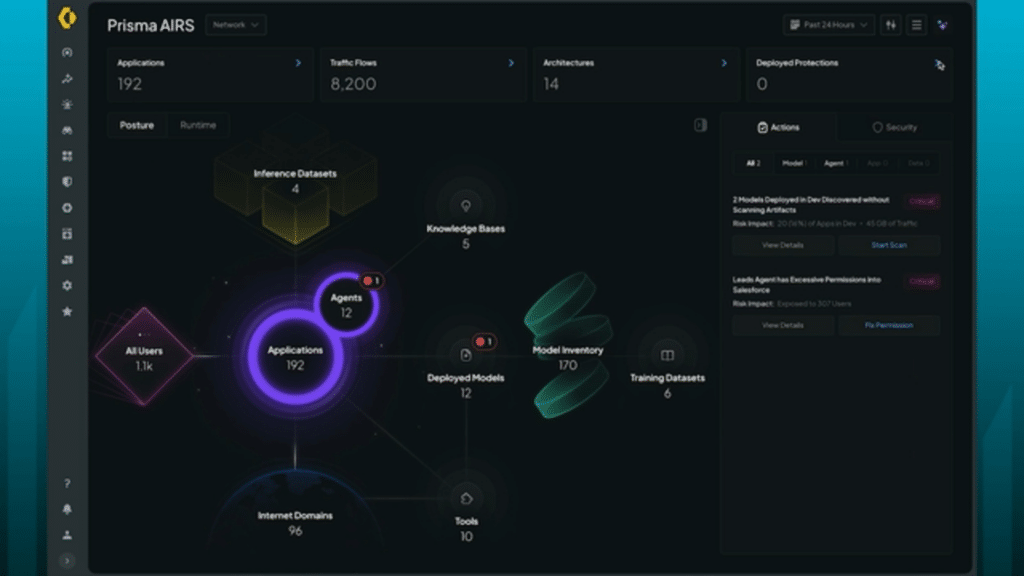1024x576 pixels.
Task: Expand the Applications summary card arrow
Action: tap(298, 63)
